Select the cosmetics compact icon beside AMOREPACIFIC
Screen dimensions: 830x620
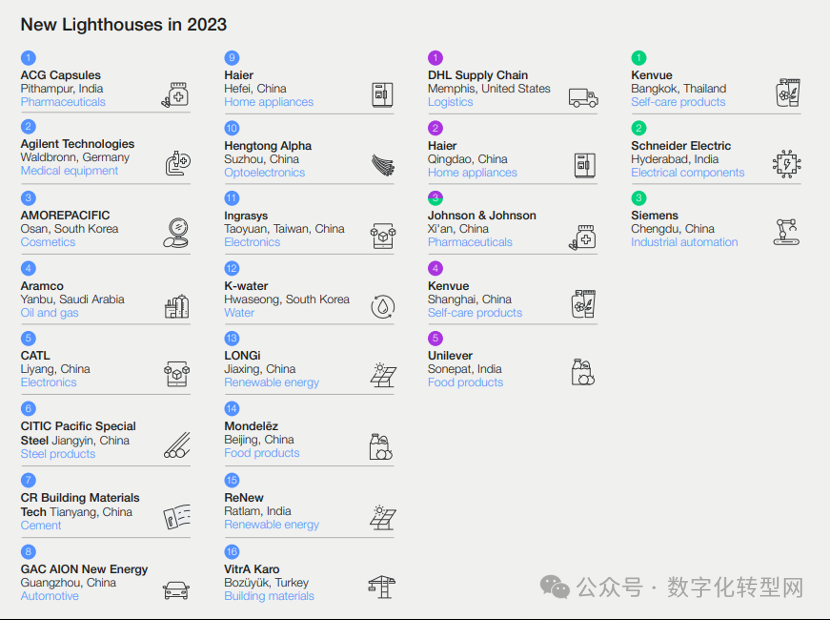(176, 234)
